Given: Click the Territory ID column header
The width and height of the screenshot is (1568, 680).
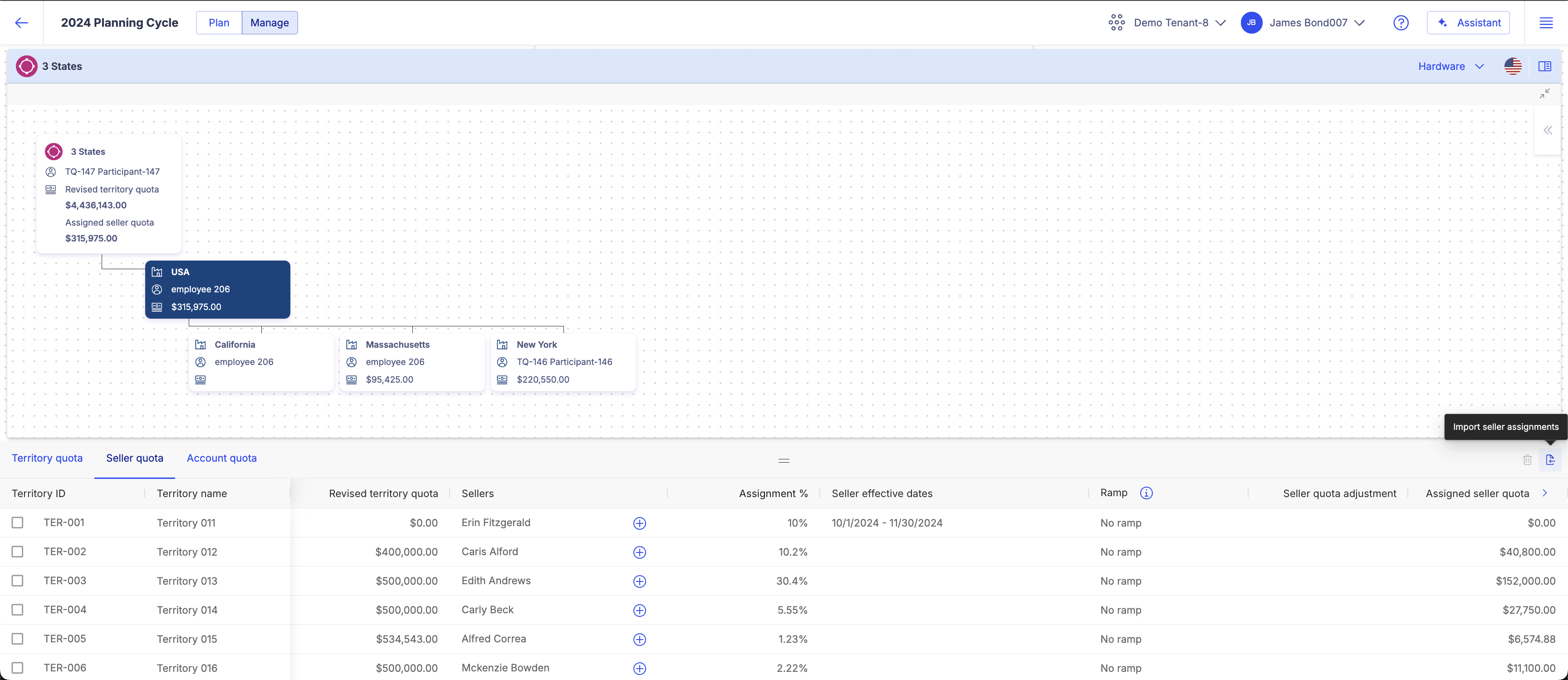Looking at the screenshot, I should click(39, 493).
